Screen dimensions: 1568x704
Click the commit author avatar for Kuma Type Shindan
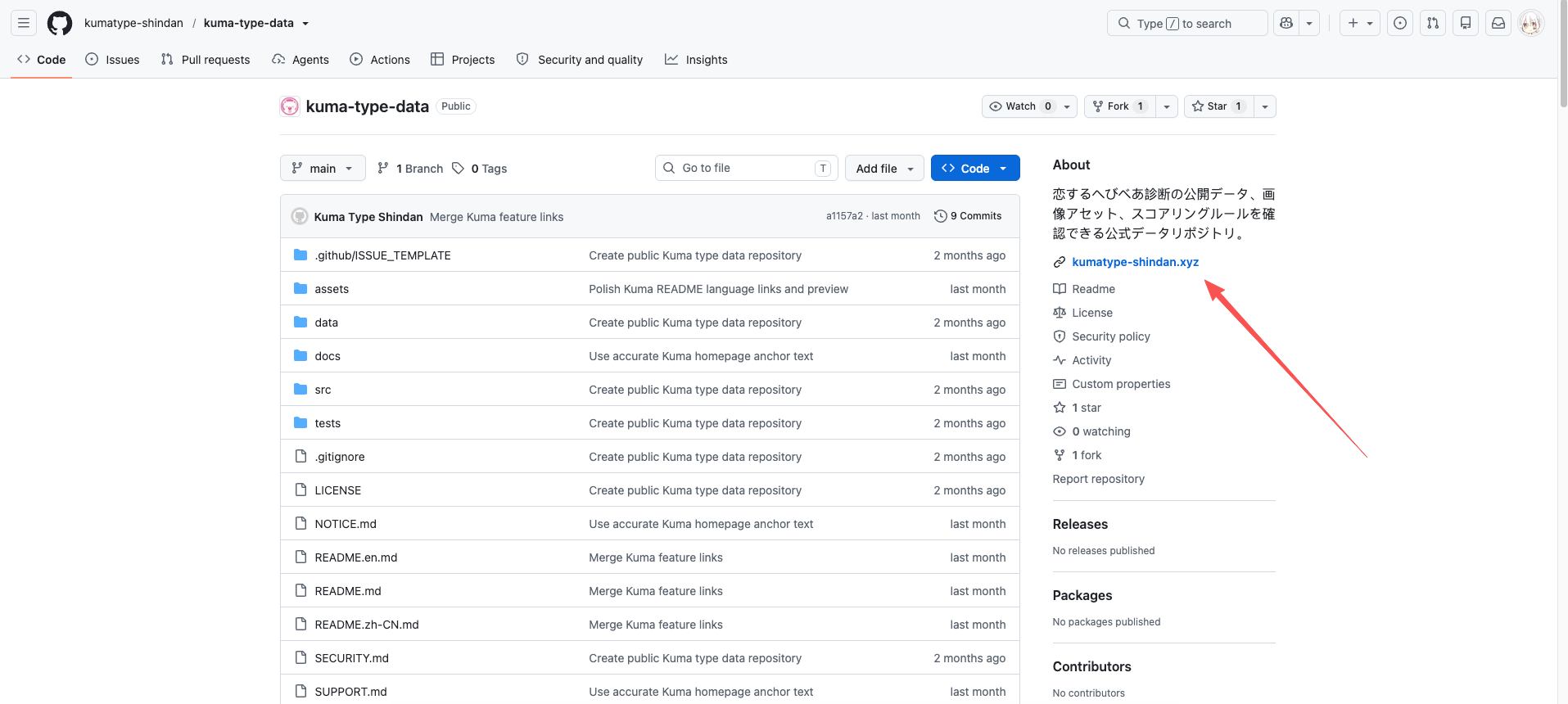point(300,216)
